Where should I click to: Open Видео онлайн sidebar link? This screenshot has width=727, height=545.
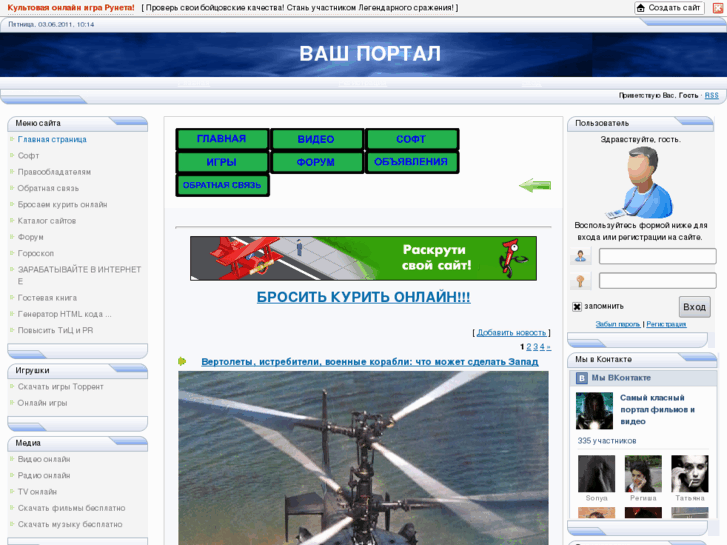pyautogui.click(x=44, y=459)
